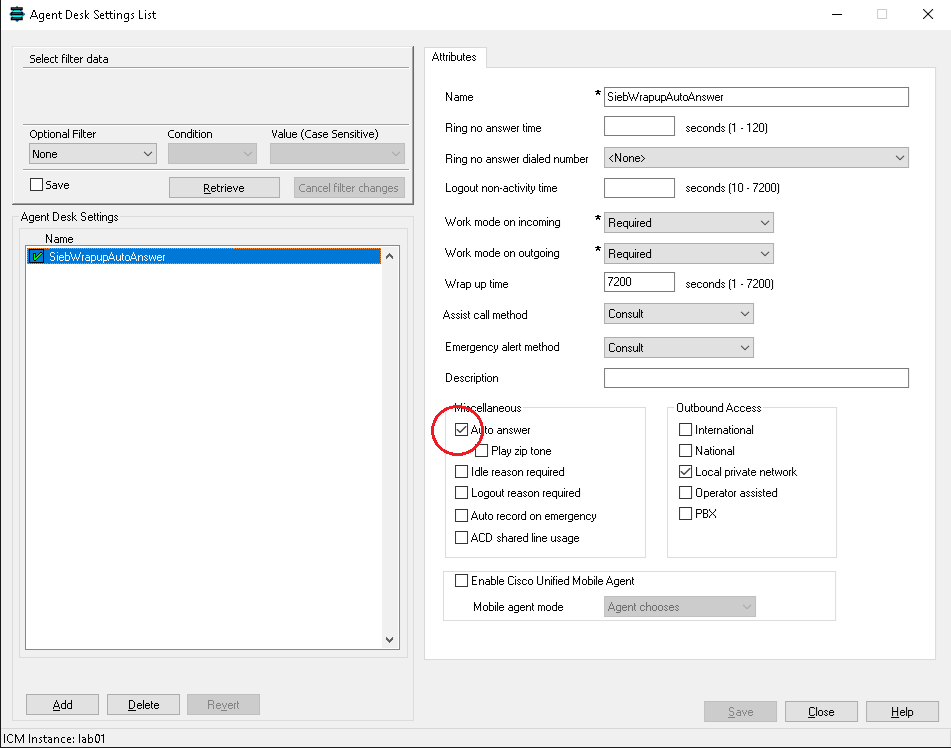Open Ring no answer dialed number dropdown
Viewport: 951px width, 748px height.
pos(756,158)
